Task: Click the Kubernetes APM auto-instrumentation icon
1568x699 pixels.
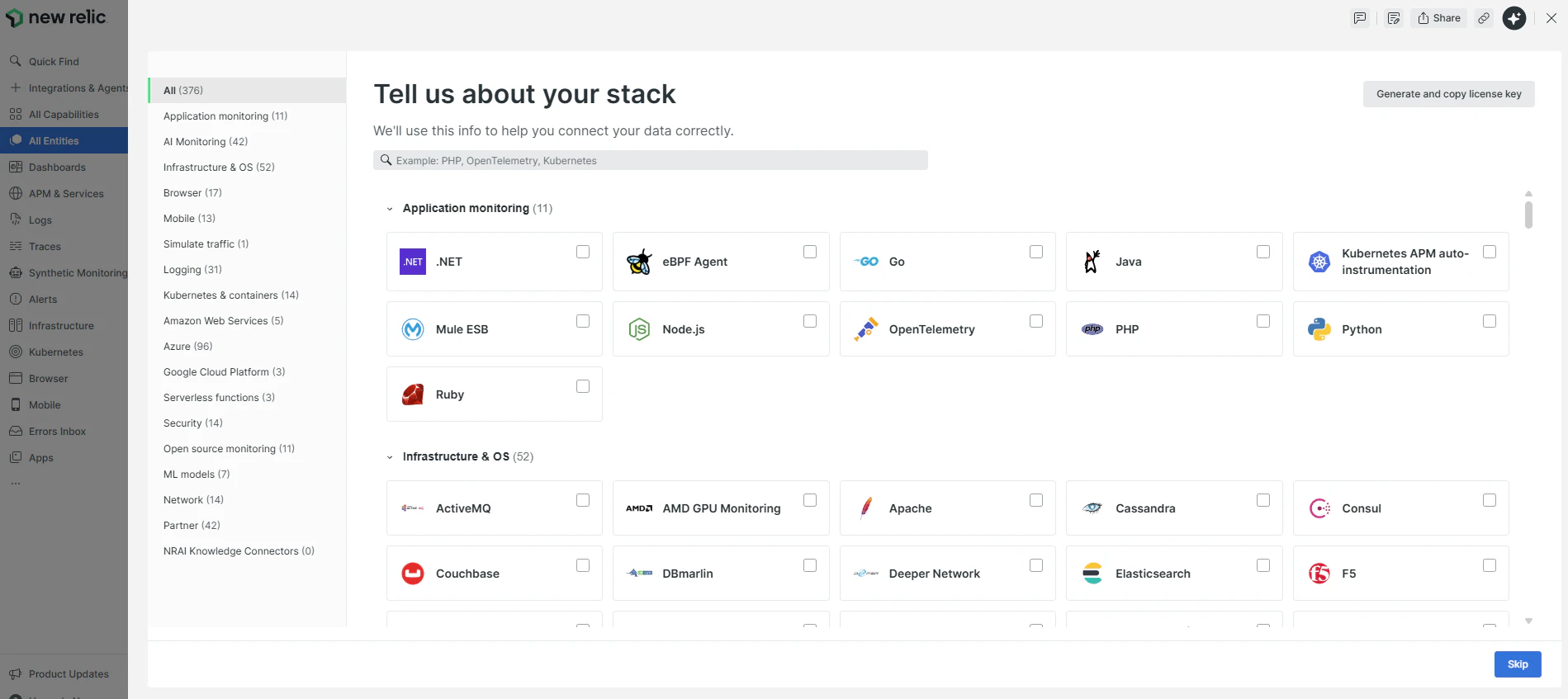Action: click(1319, 262)
